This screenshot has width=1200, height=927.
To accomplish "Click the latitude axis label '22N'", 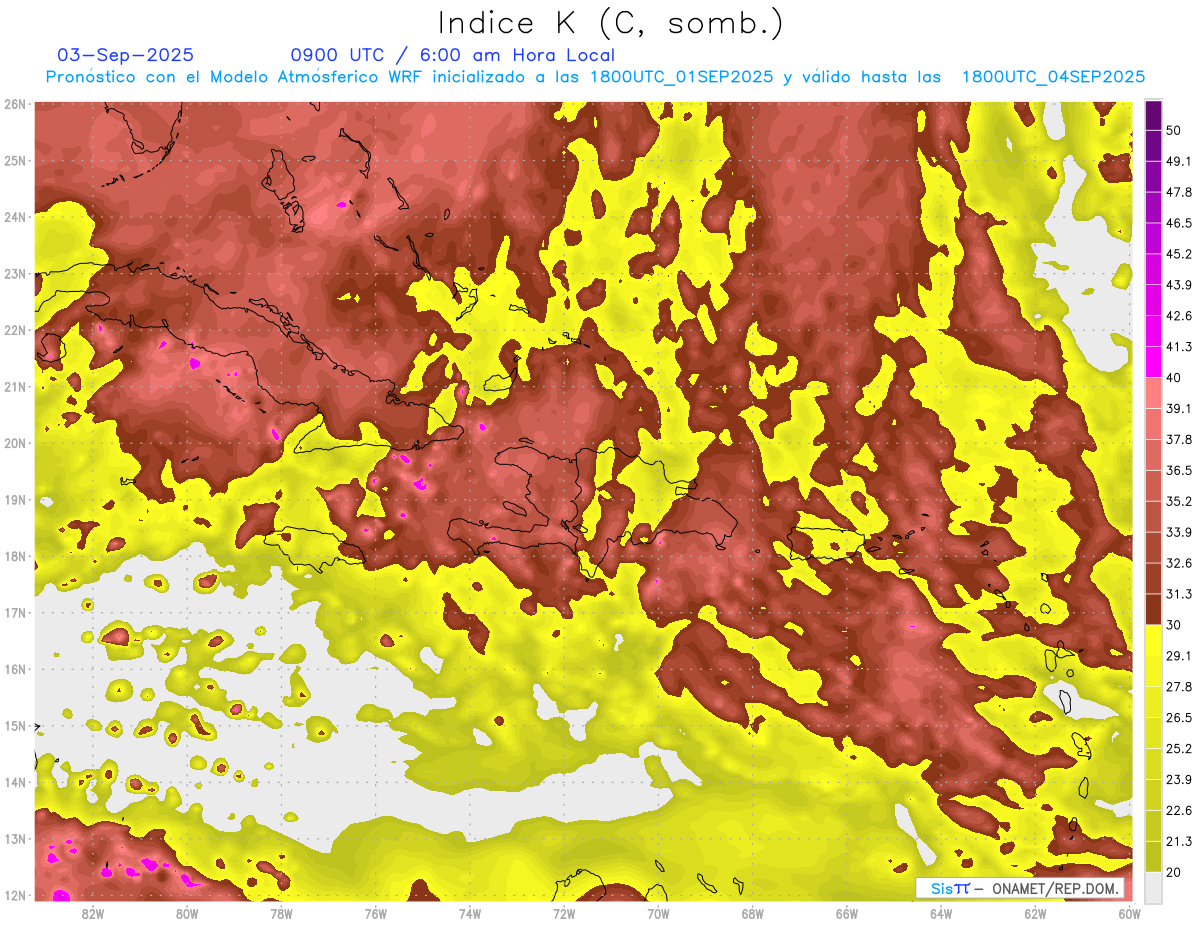I will click(15, 330).
